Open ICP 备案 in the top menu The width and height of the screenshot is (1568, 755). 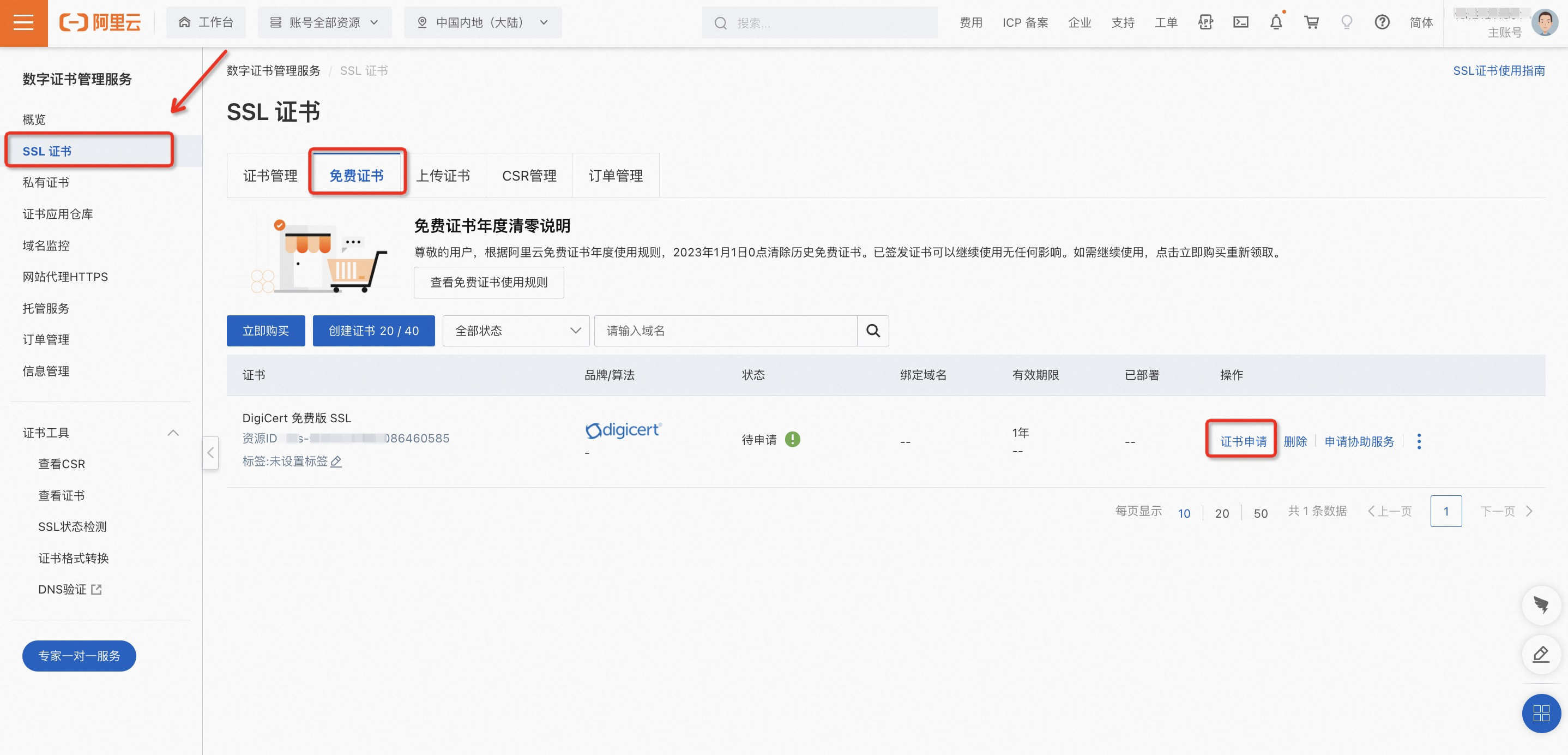pyautogui.click(x=1025, y=22)
